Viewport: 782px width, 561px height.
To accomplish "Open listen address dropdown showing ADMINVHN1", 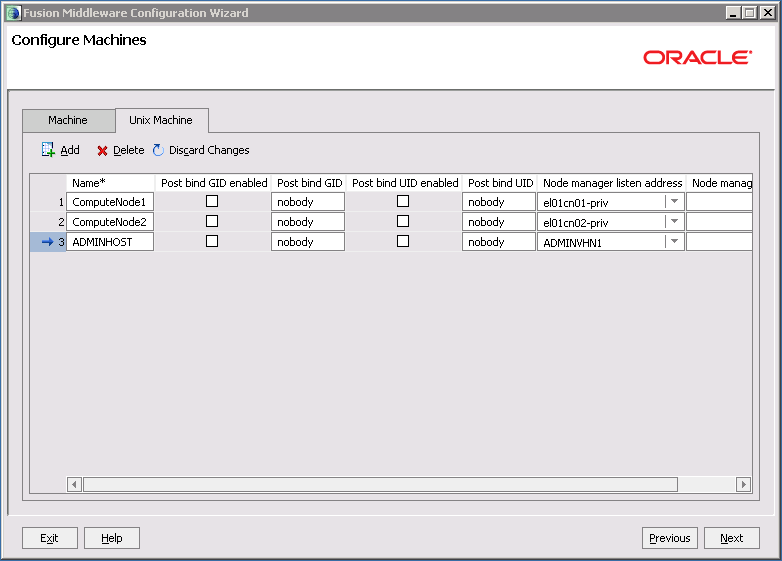I will point(674,241).
